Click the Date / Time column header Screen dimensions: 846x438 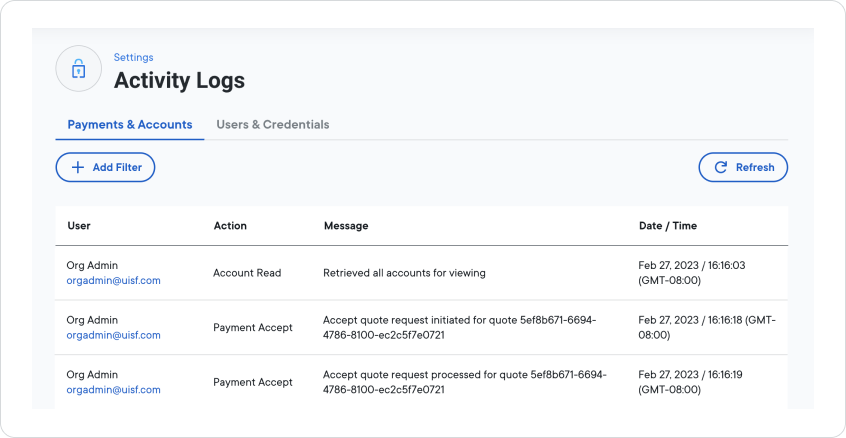click(668, 226)
